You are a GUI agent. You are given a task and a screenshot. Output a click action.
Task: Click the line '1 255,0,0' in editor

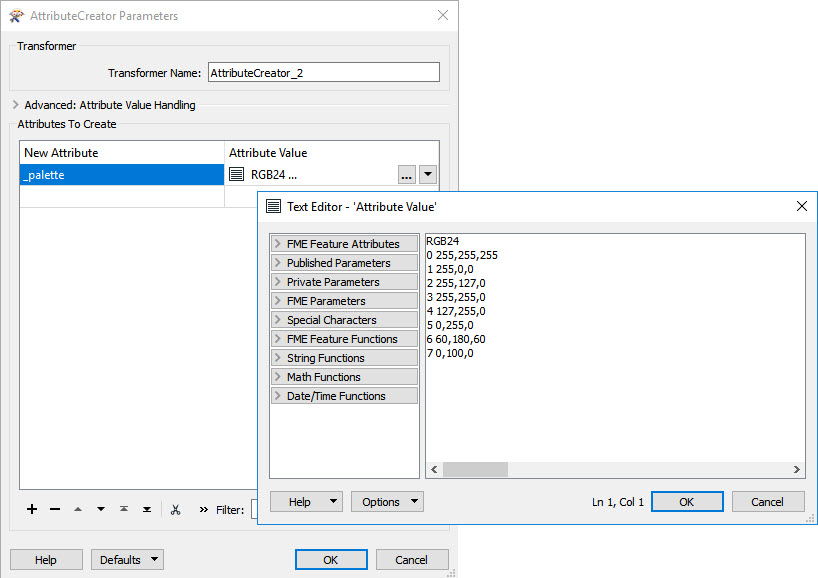pyautogui.click(x=450, y=269)
